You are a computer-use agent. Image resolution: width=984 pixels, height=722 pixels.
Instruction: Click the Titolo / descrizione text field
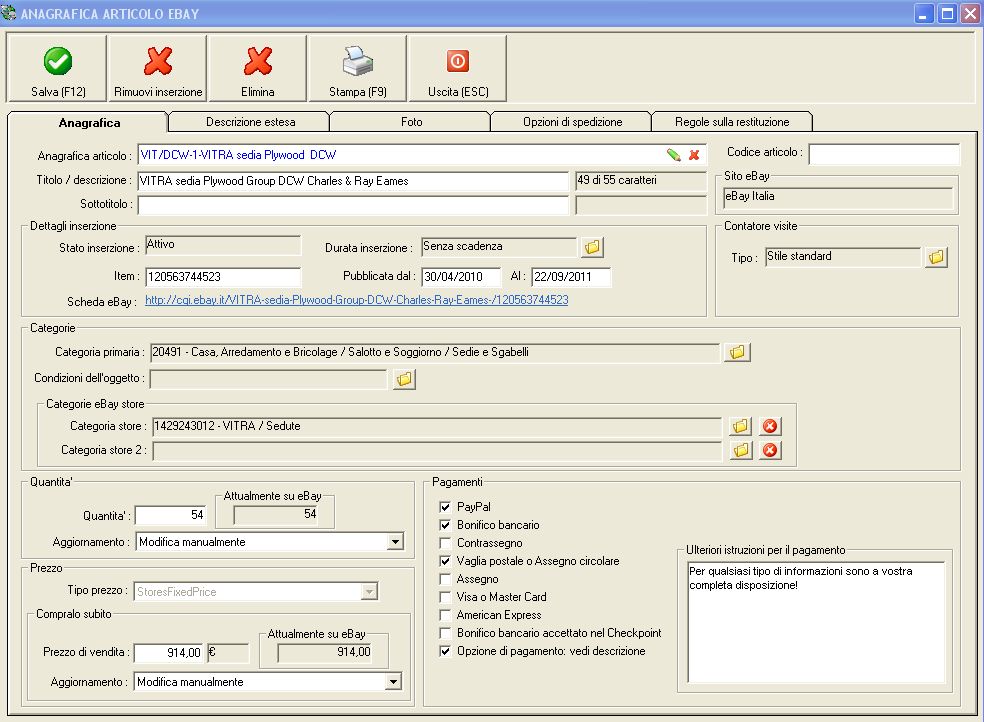tap(353, 181)
